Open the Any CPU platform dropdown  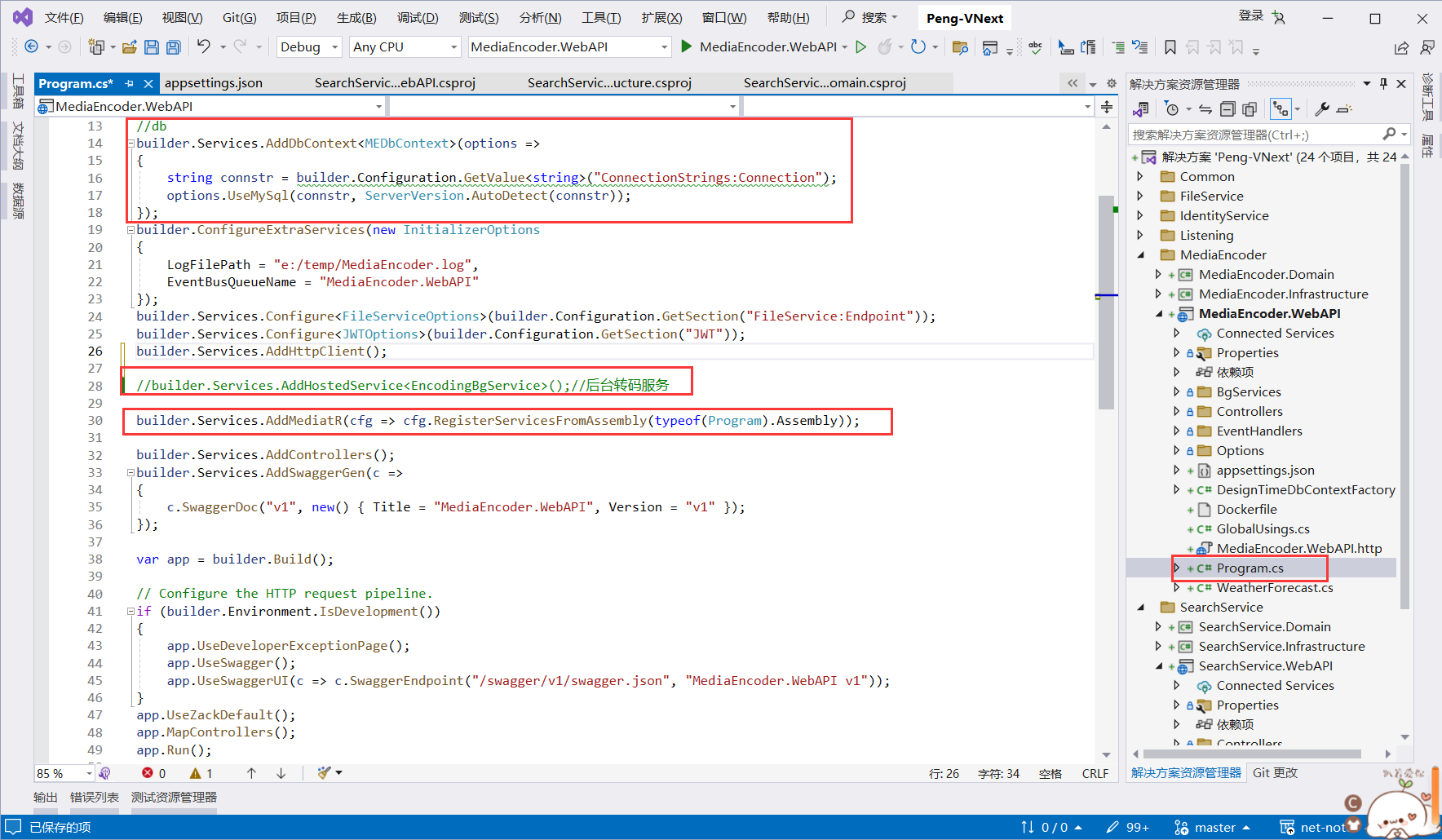pyautogui.click(x=405, y=46)
